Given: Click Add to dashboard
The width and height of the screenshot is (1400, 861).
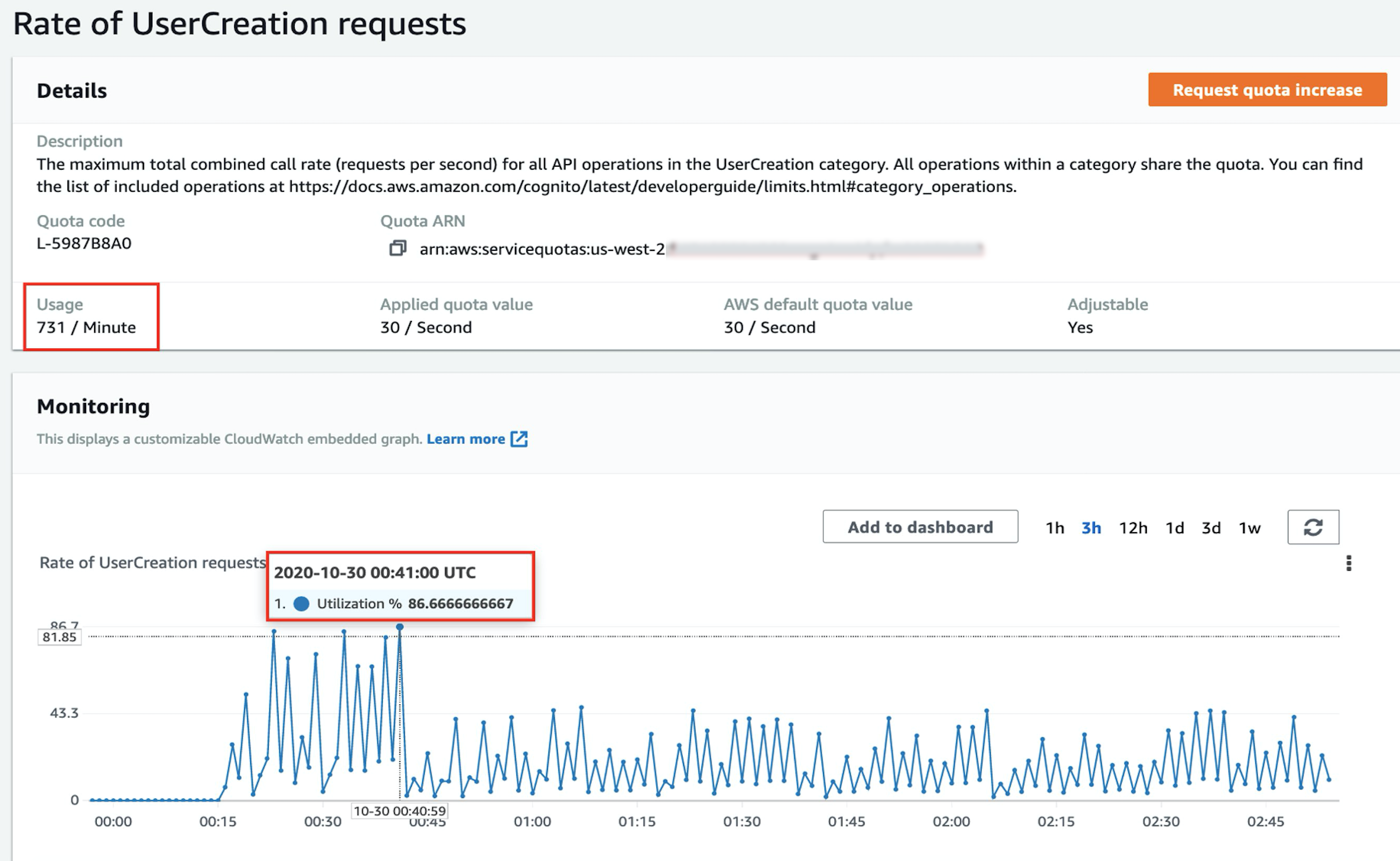Looking at the screenshot, I should pyautogui.click(x=920, y=527).
